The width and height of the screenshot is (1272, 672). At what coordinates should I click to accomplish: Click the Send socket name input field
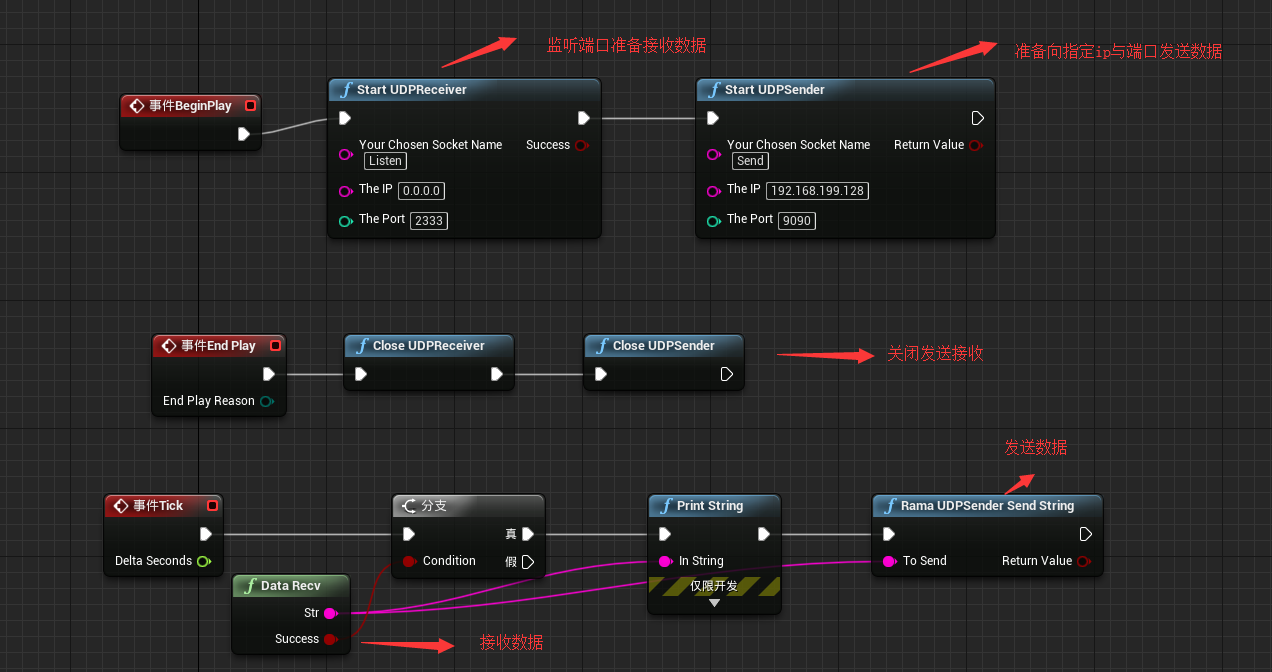(750, 161)
